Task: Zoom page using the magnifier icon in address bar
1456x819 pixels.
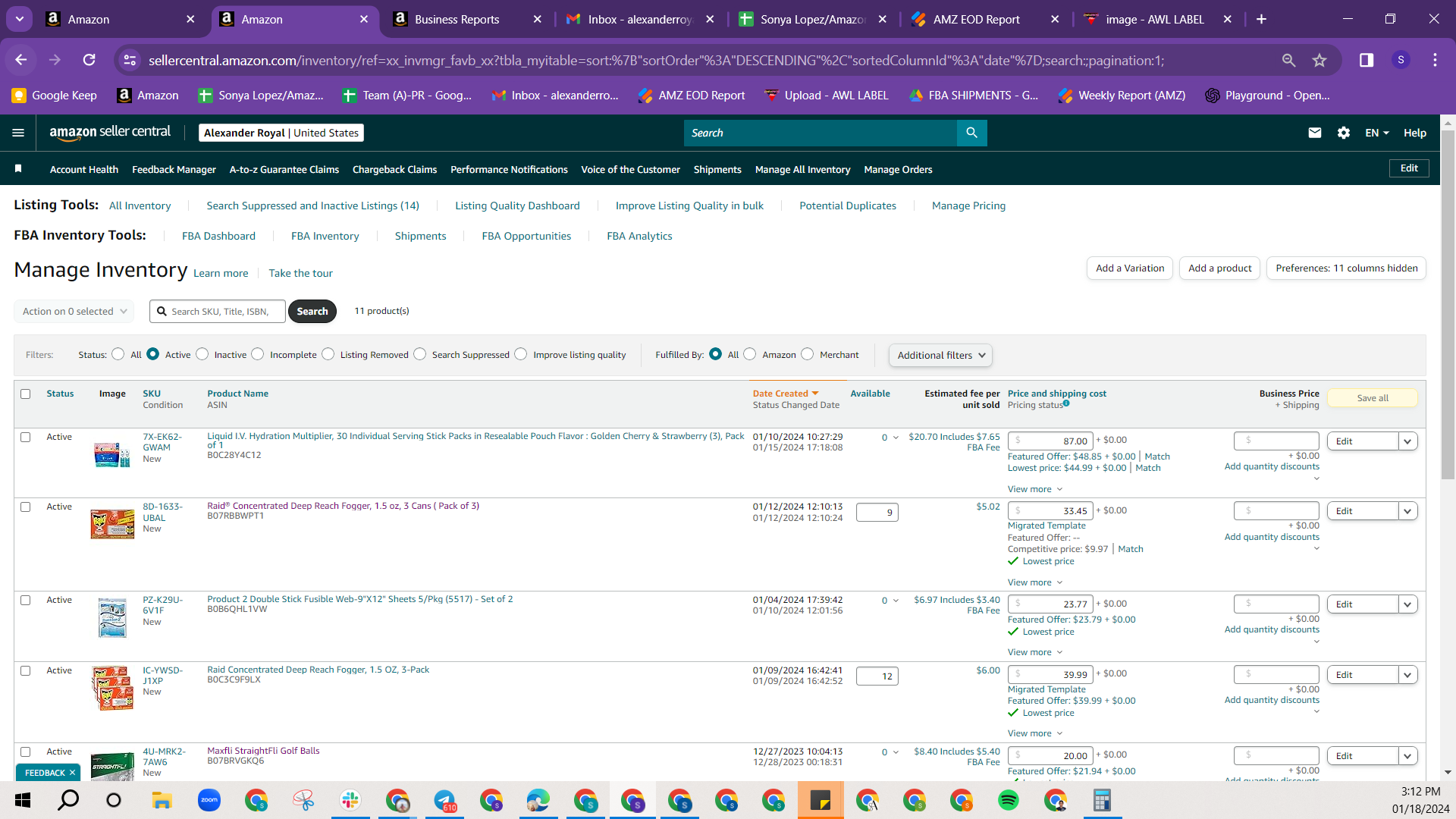Action: pos(1288,60)
